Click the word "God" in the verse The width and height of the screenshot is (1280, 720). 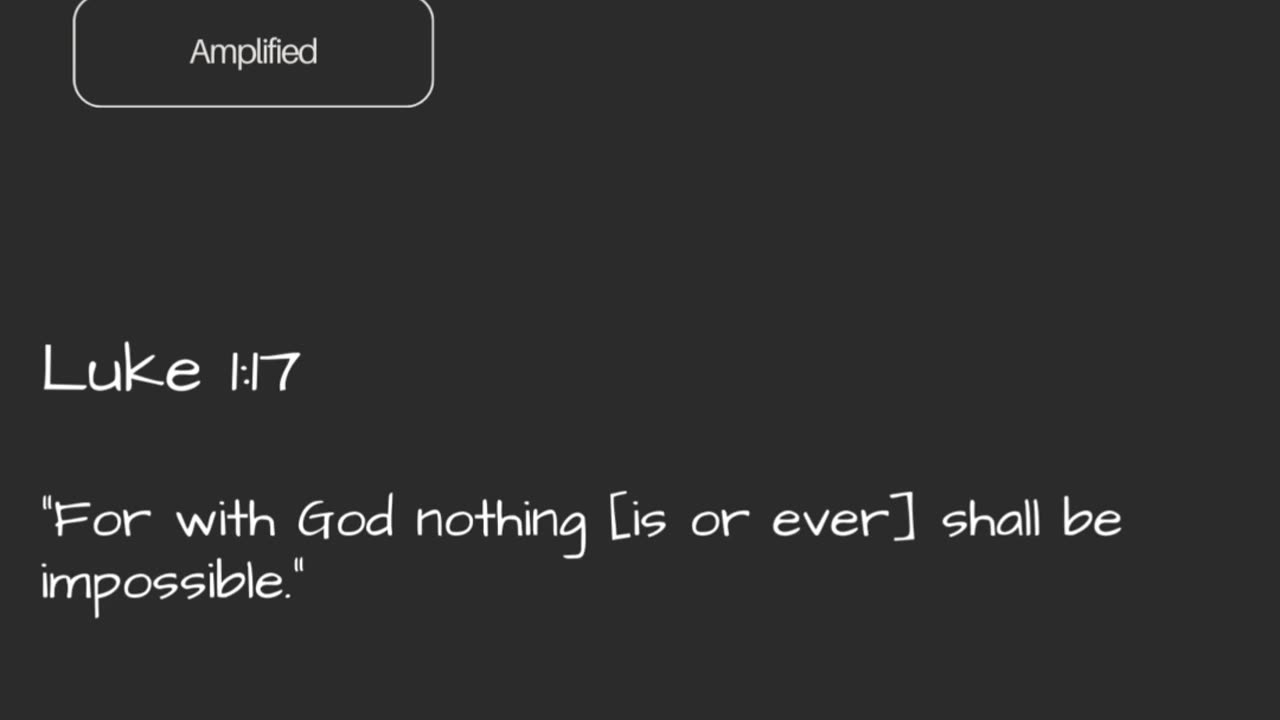click(x=345, y=520)
